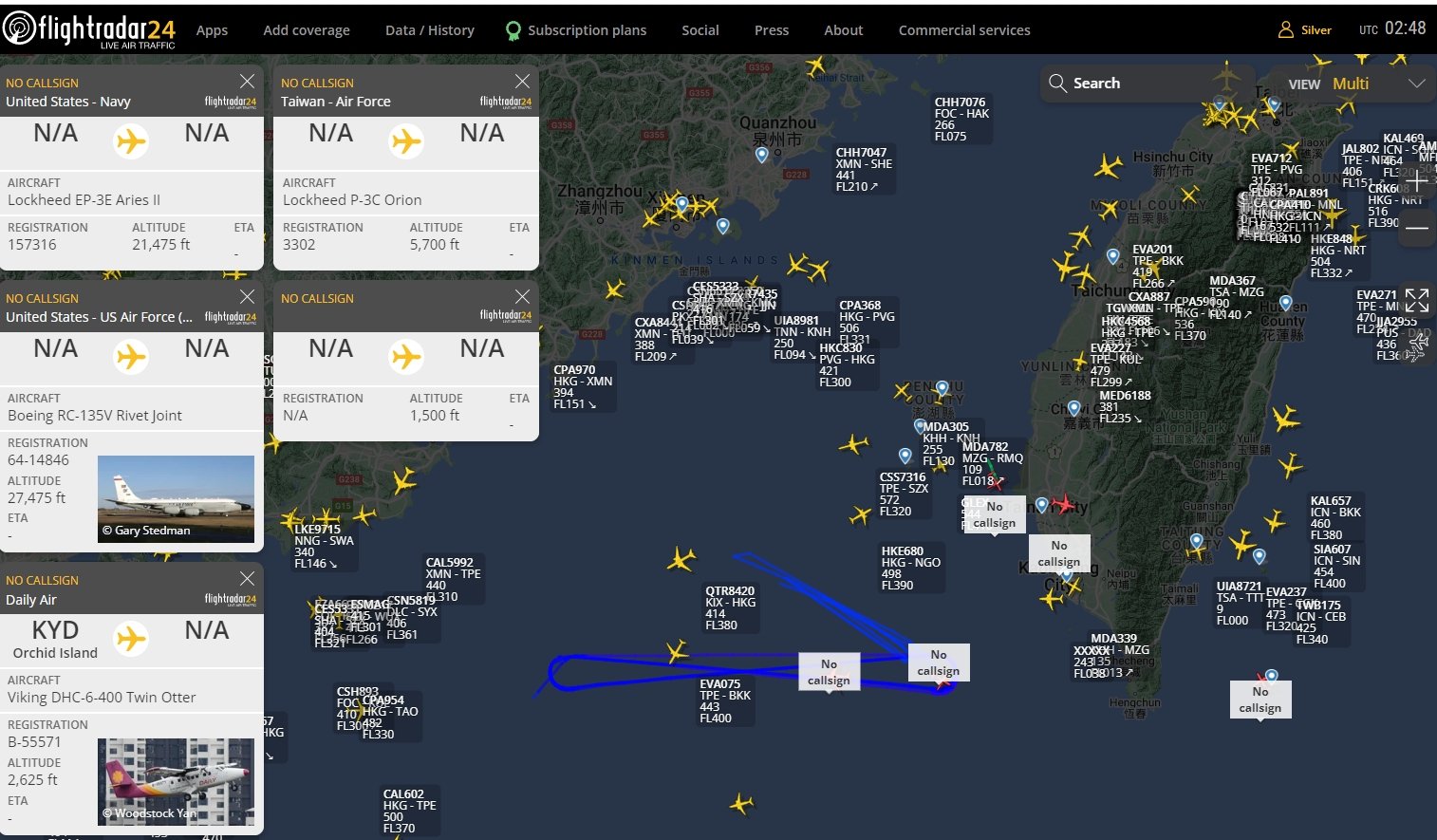Close the Daily Air flight card
Image resolution: width=1437 pixels, height=840 pixels.
point(247,578)
